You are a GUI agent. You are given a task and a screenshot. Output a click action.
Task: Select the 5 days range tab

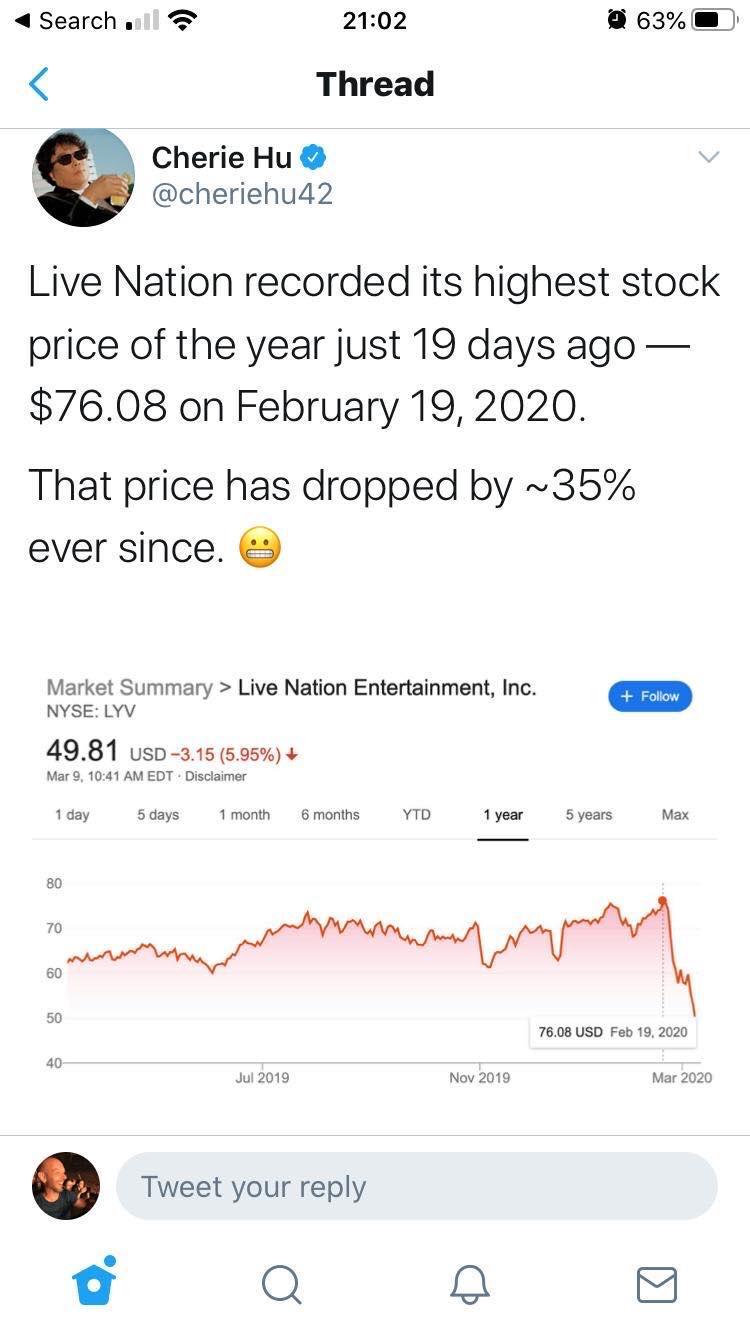click(x=158, y=815)
